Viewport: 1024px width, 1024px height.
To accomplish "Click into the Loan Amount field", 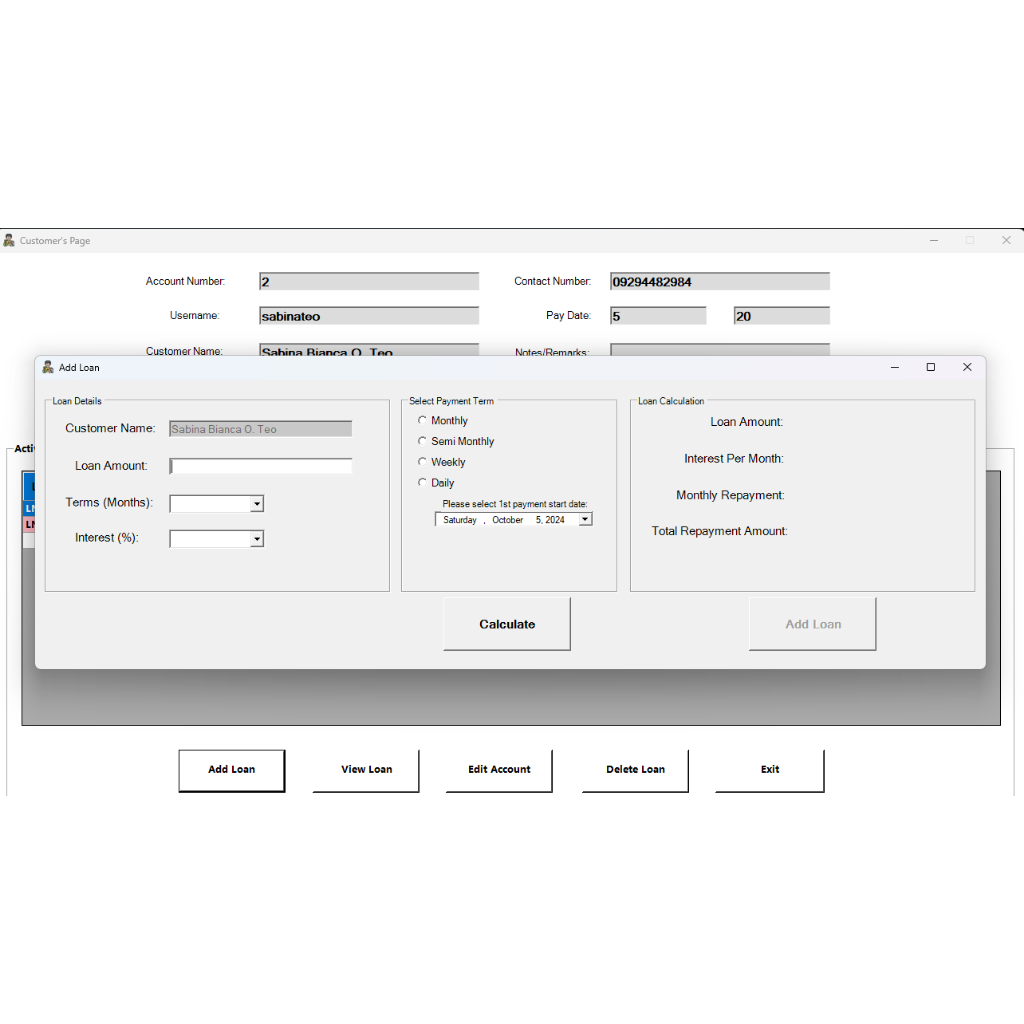I will (261, 466).
